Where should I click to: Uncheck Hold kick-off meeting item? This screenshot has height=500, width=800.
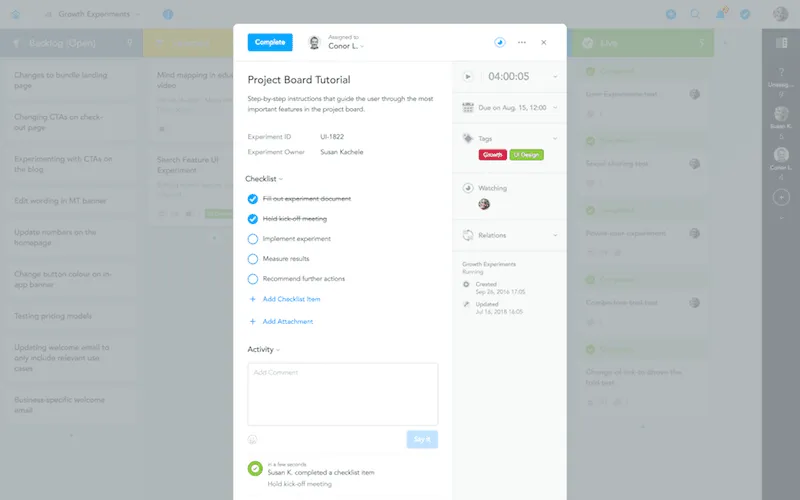click(x=253, y=219)
